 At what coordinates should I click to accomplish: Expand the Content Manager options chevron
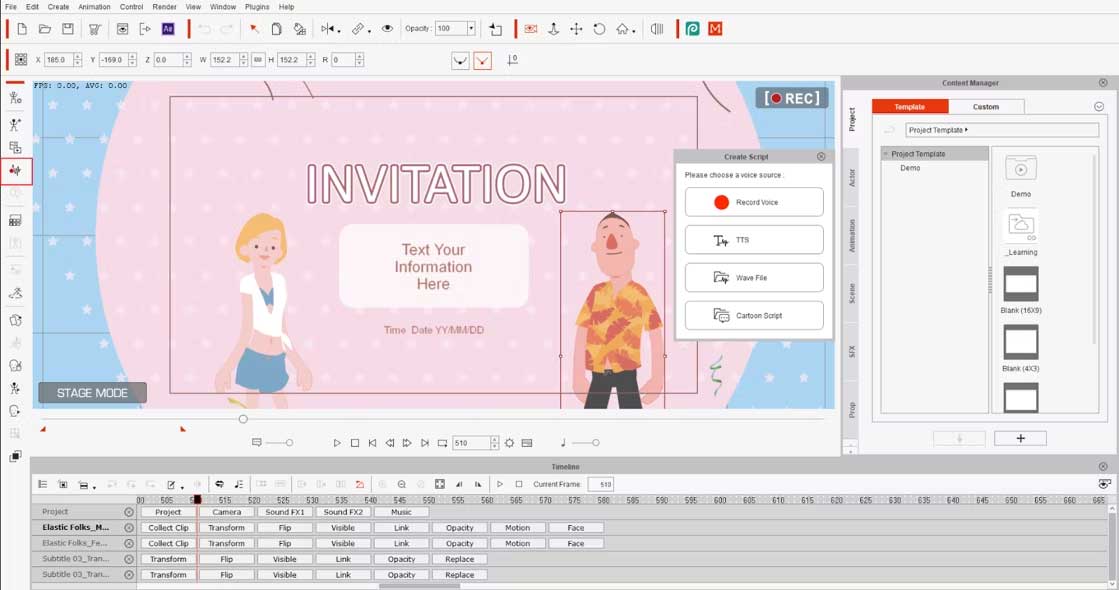click(x=1099, y=106)
